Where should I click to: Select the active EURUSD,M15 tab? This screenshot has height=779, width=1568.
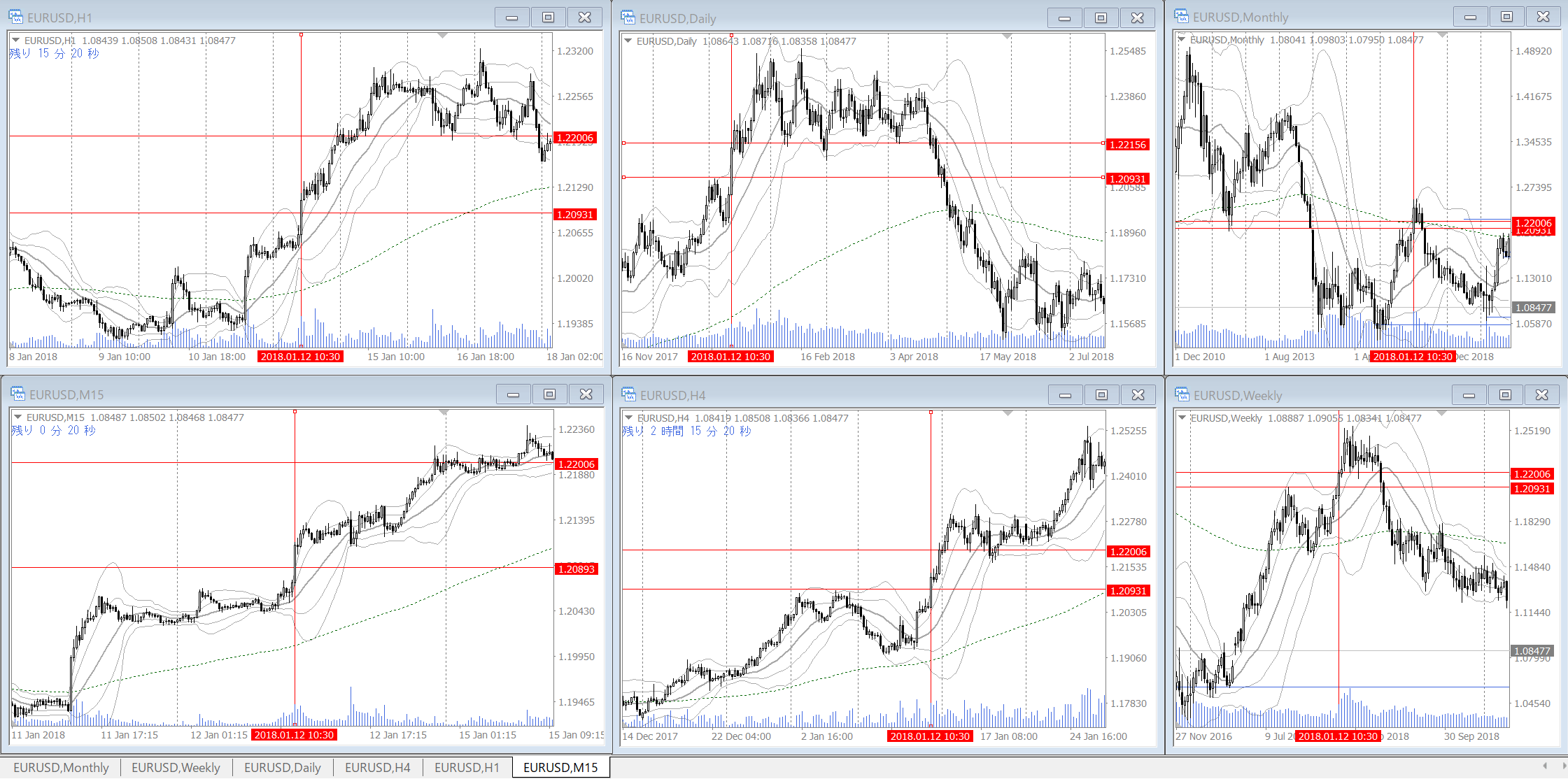[560, 767]
